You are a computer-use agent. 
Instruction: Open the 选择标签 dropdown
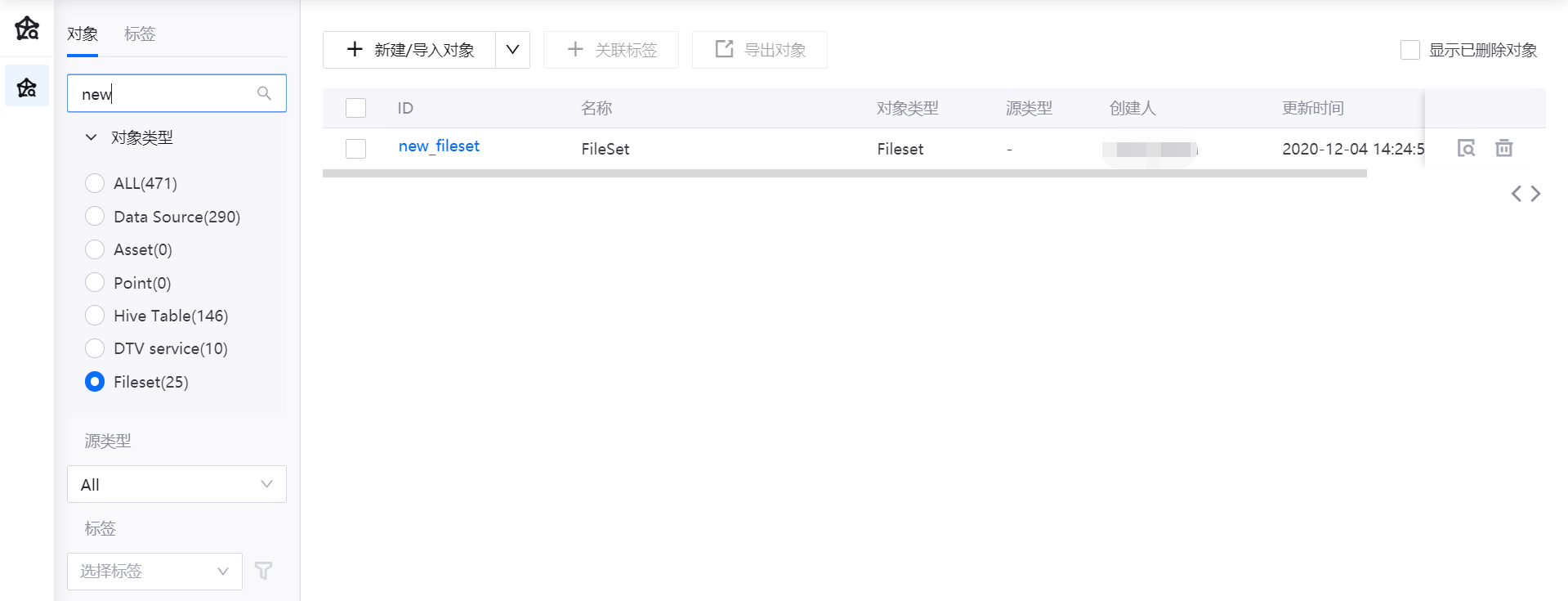coord(154,571)
